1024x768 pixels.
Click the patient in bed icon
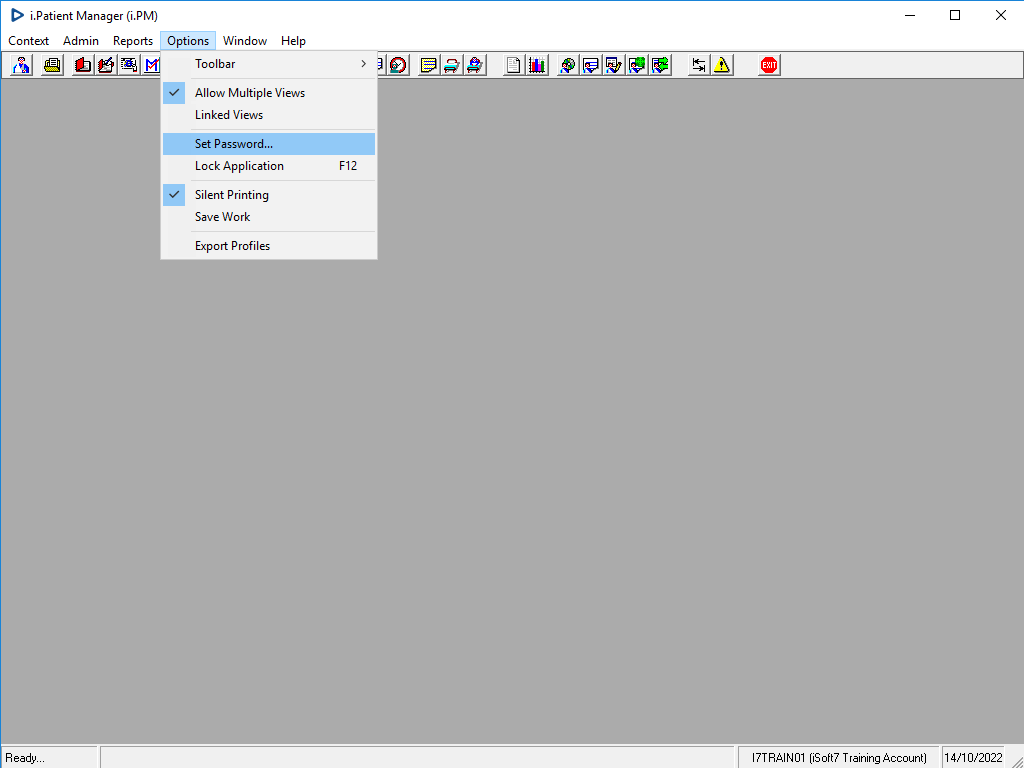click(475, 65)
